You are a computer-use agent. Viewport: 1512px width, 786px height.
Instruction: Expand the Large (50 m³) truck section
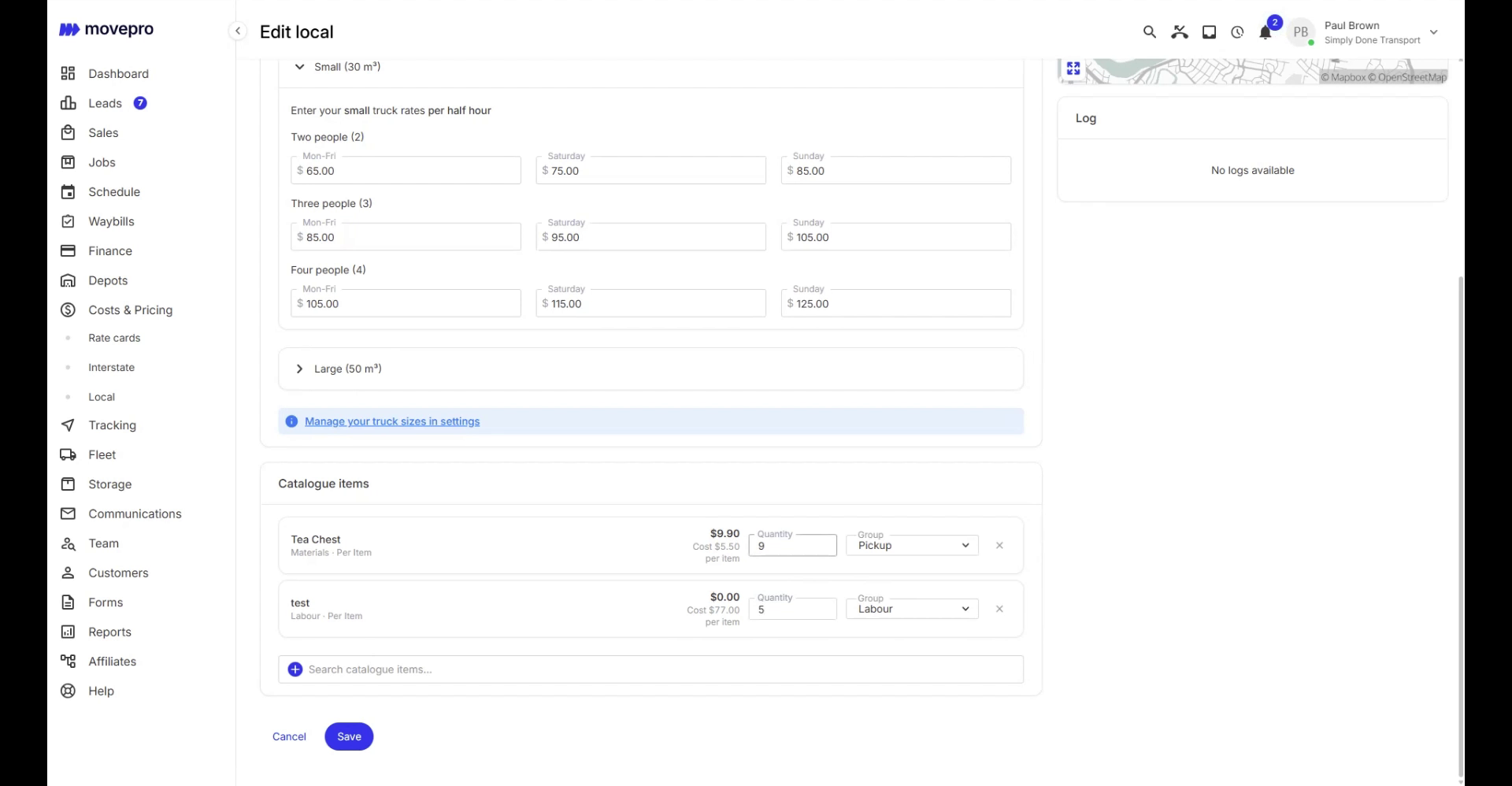coord(299,369)
